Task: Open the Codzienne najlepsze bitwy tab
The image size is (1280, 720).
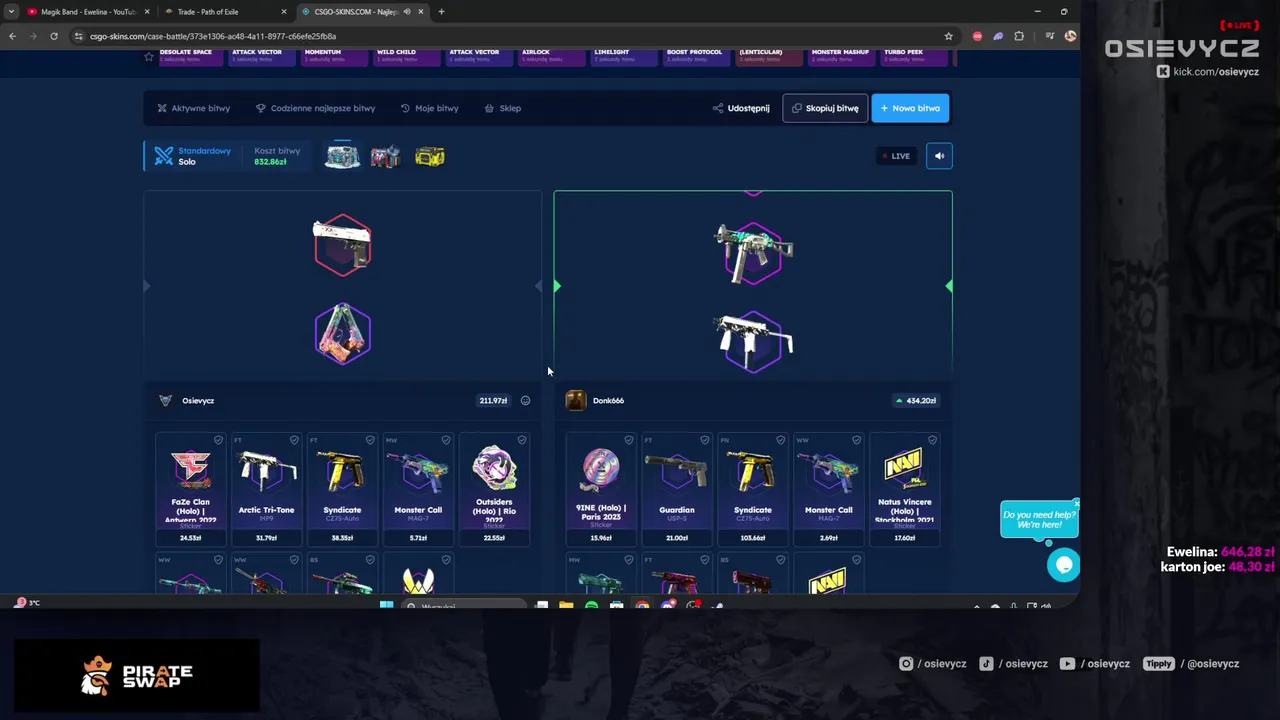Action: [x=315, y=108]
